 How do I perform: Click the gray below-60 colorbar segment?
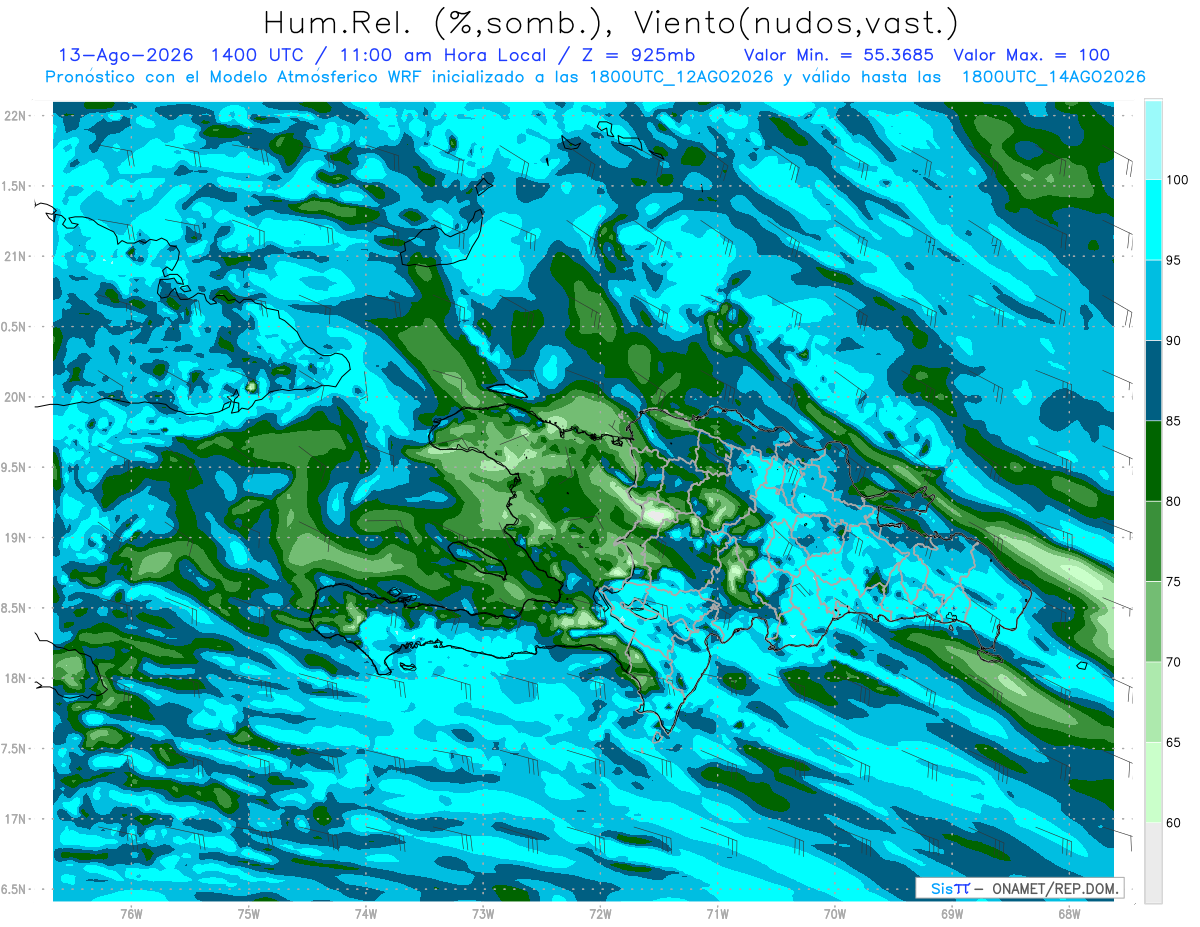(1153, 862)
